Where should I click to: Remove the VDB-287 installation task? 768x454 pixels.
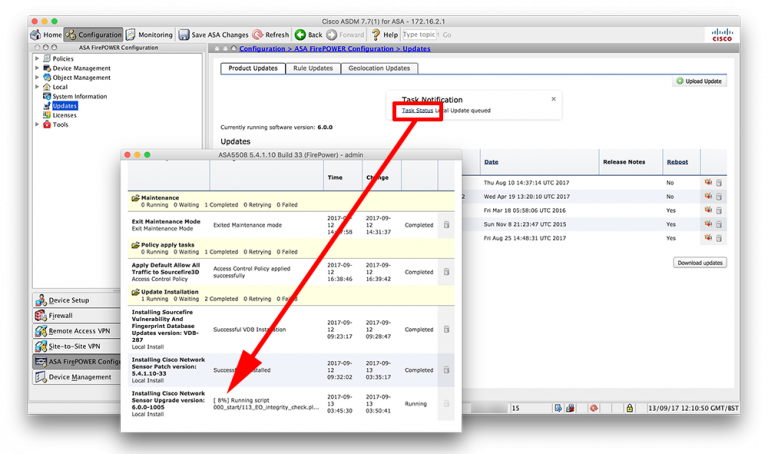[x=446, y=329]
